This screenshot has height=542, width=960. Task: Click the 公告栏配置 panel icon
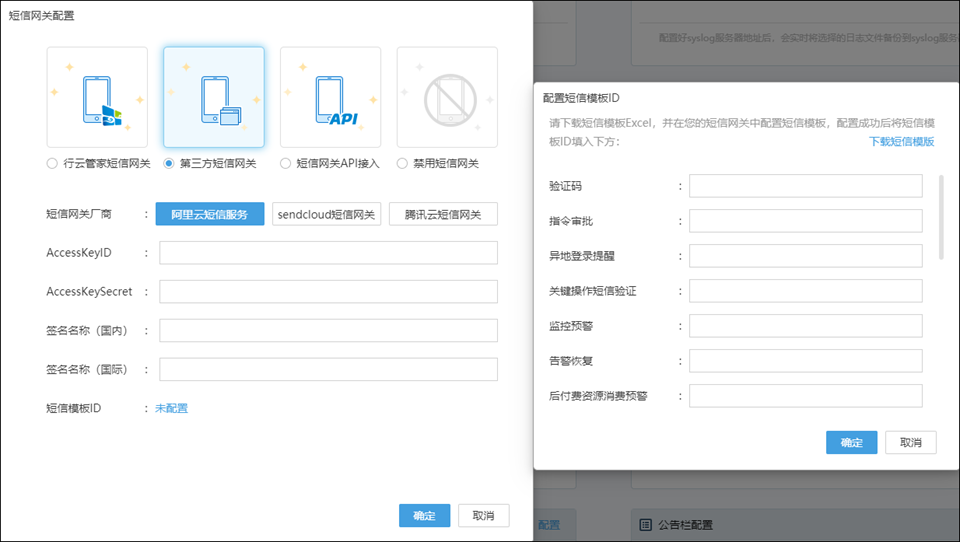pyautogui.click(x=646, y=524)
